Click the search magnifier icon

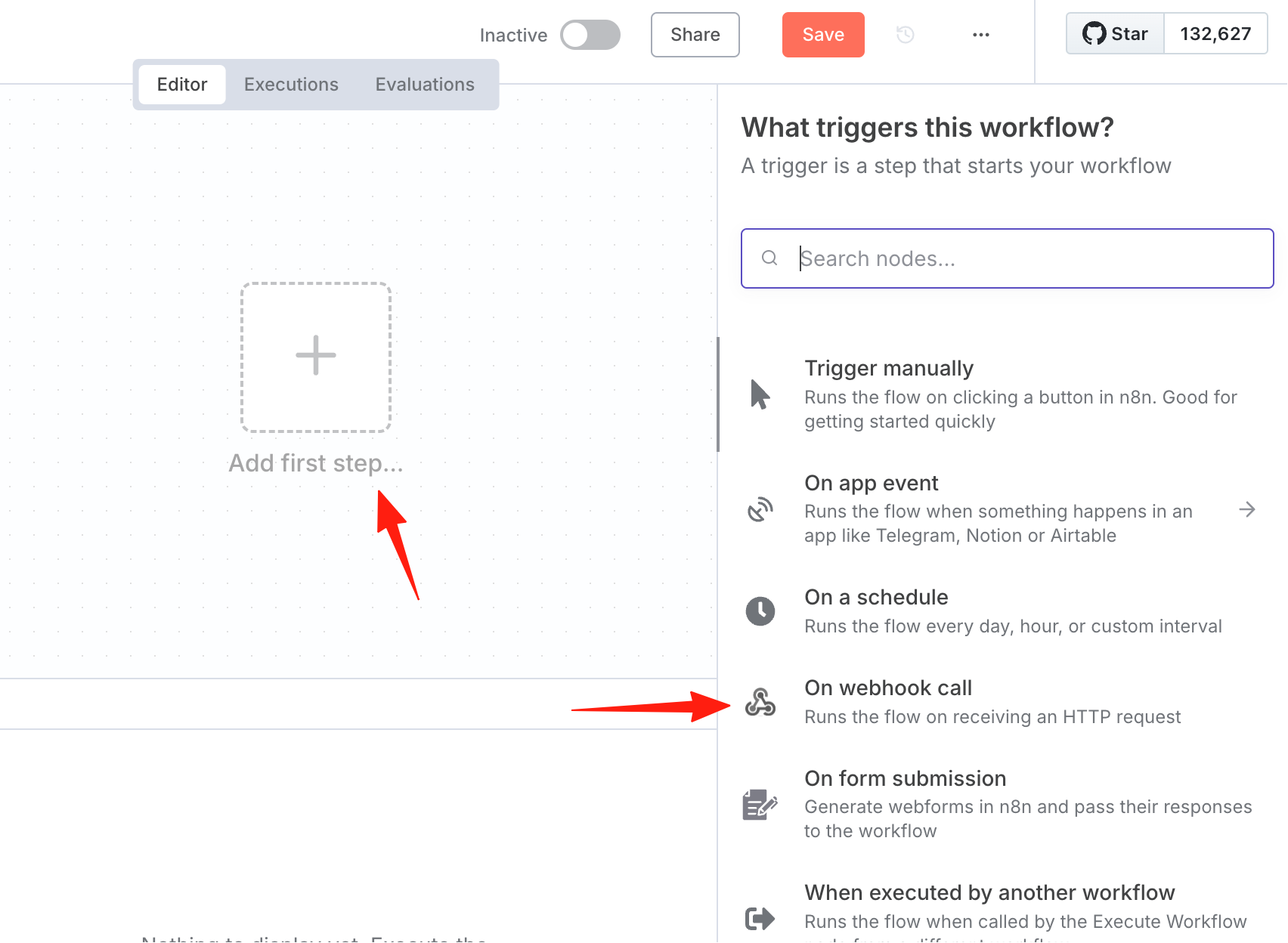(769, 258)
